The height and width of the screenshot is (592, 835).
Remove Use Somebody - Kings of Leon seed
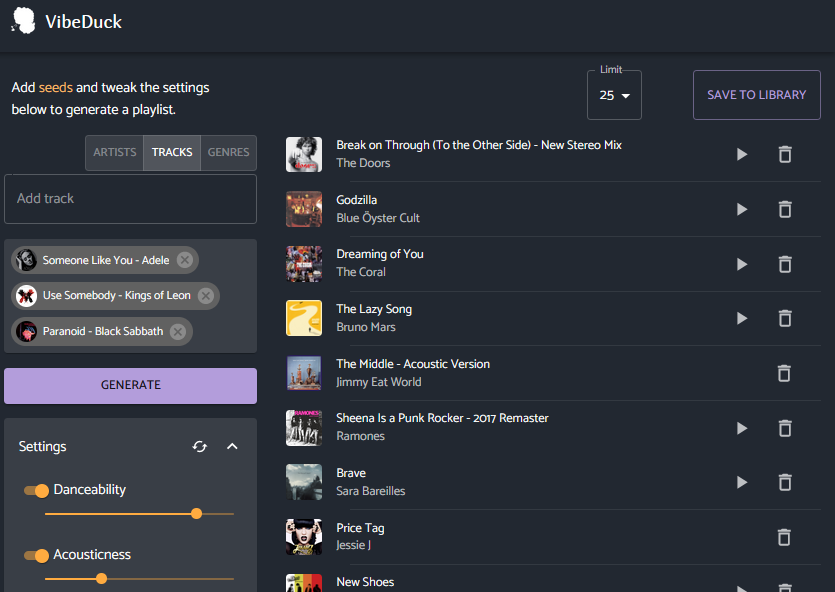point(206,296)
